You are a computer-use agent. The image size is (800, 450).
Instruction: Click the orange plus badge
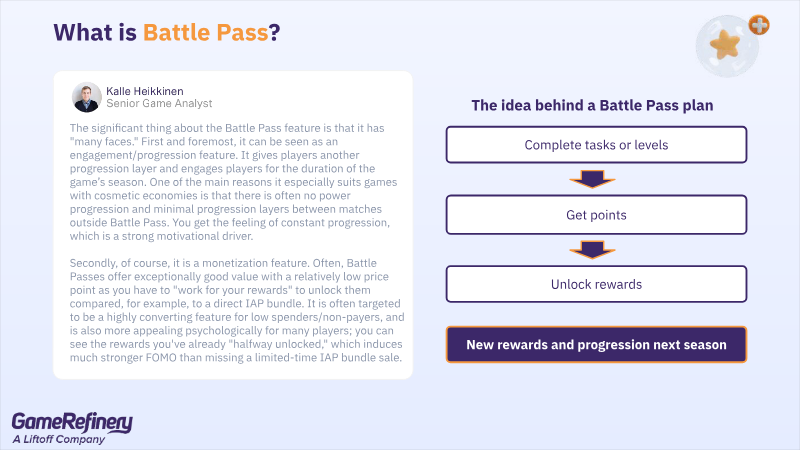758,26
